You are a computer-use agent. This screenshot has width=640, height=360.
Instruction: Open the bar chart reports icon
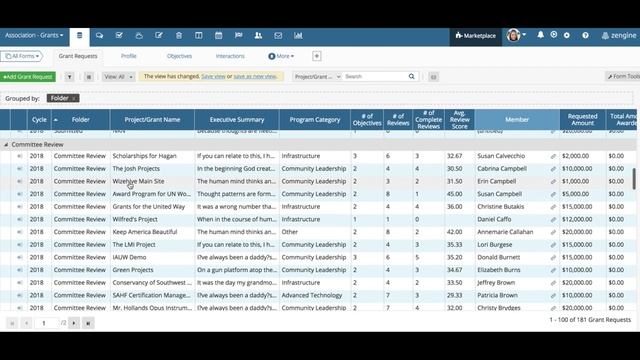pyautogui.click(x=298, y=36)
